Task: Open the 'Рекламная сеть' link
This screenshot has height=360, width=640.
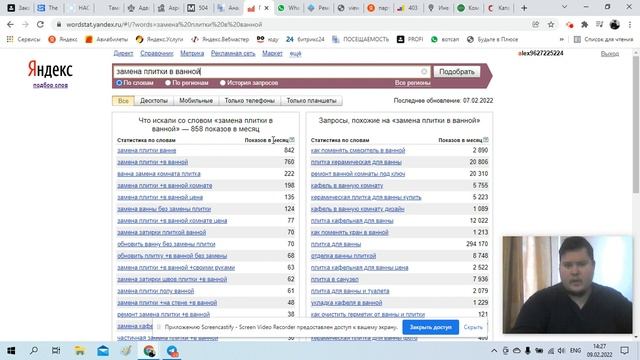Action: coord(233,53)
